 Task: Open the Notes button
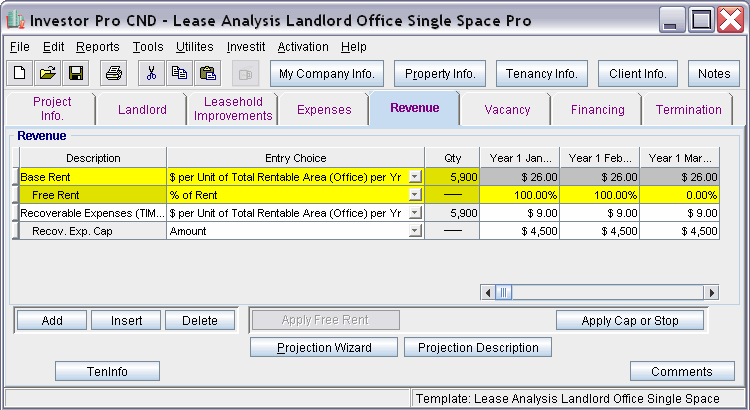[714, 74]
